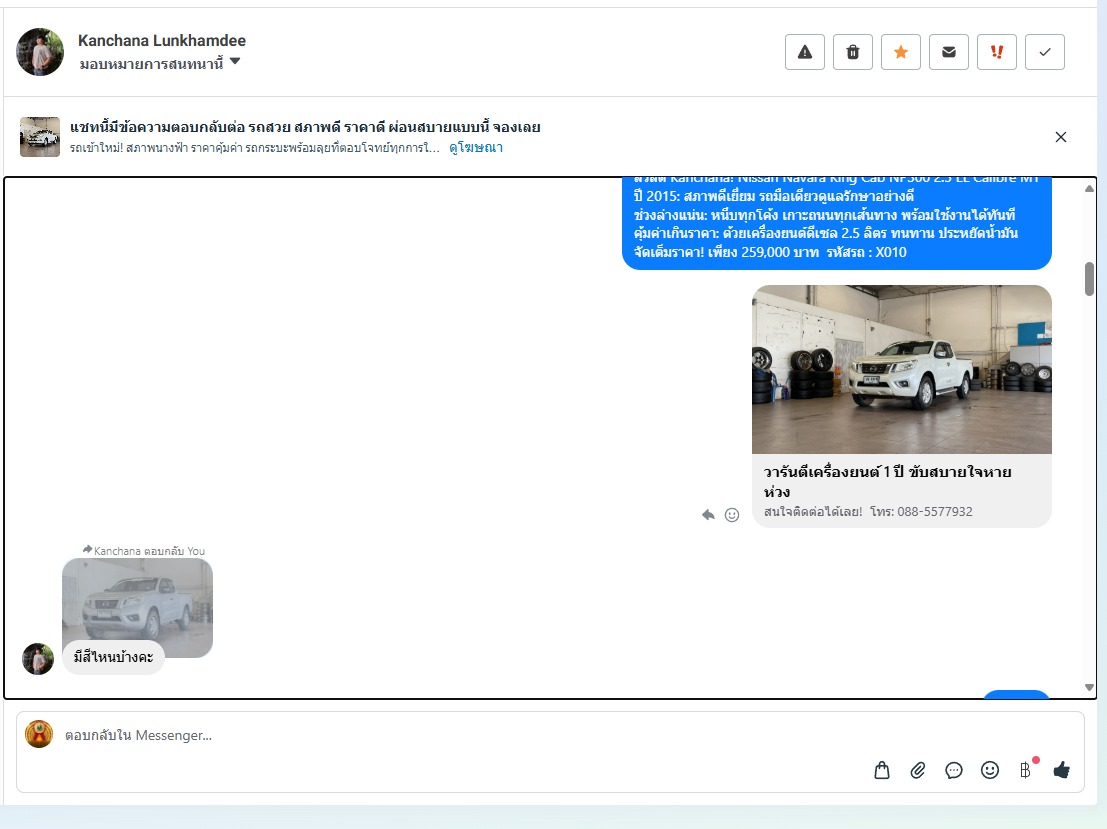The width and height of the screenshot is (1107, 829).
Task: Click chat scrollbar up arrow
Action: coord(1089,189)
